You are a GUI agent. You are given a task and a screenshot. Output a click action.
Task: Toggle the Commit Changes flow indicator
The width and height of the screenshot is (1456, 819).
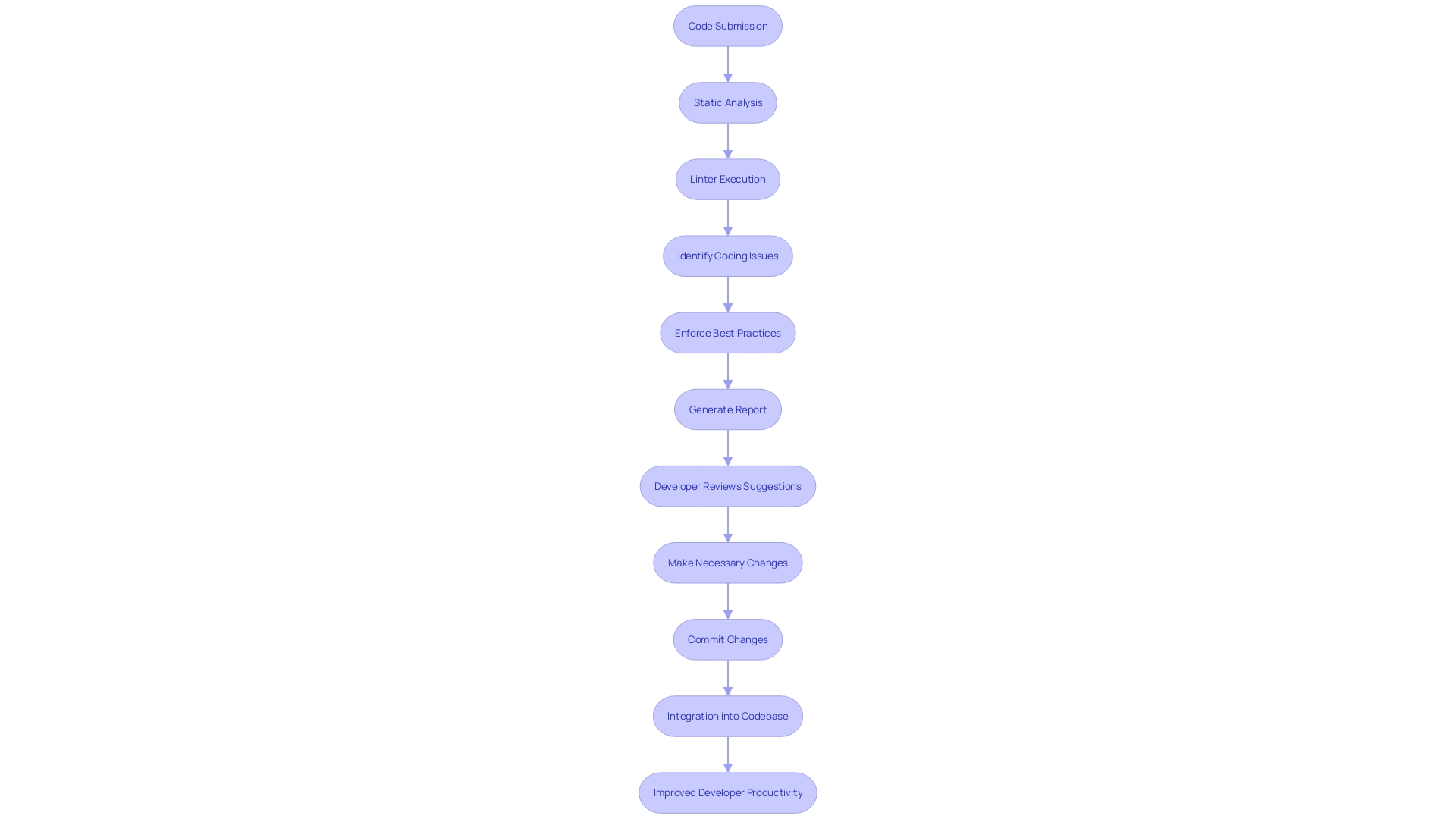pyautogui.click(x=728, y=639)
